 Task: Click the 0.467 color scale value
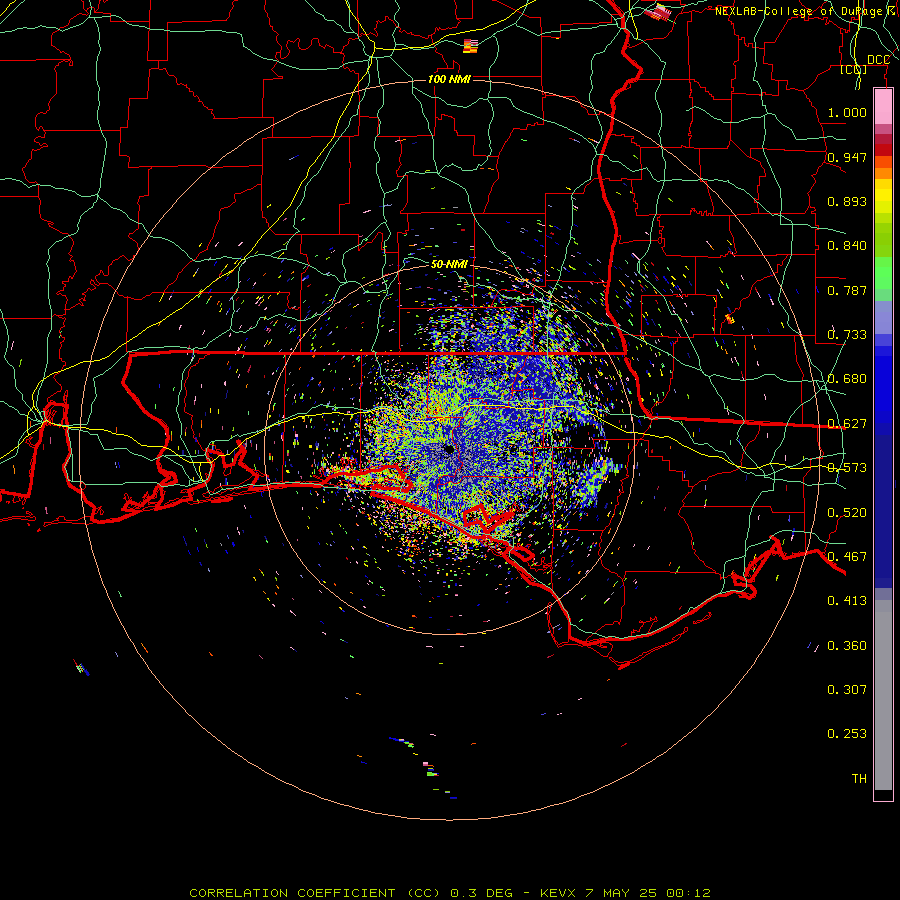click(847, 557)
